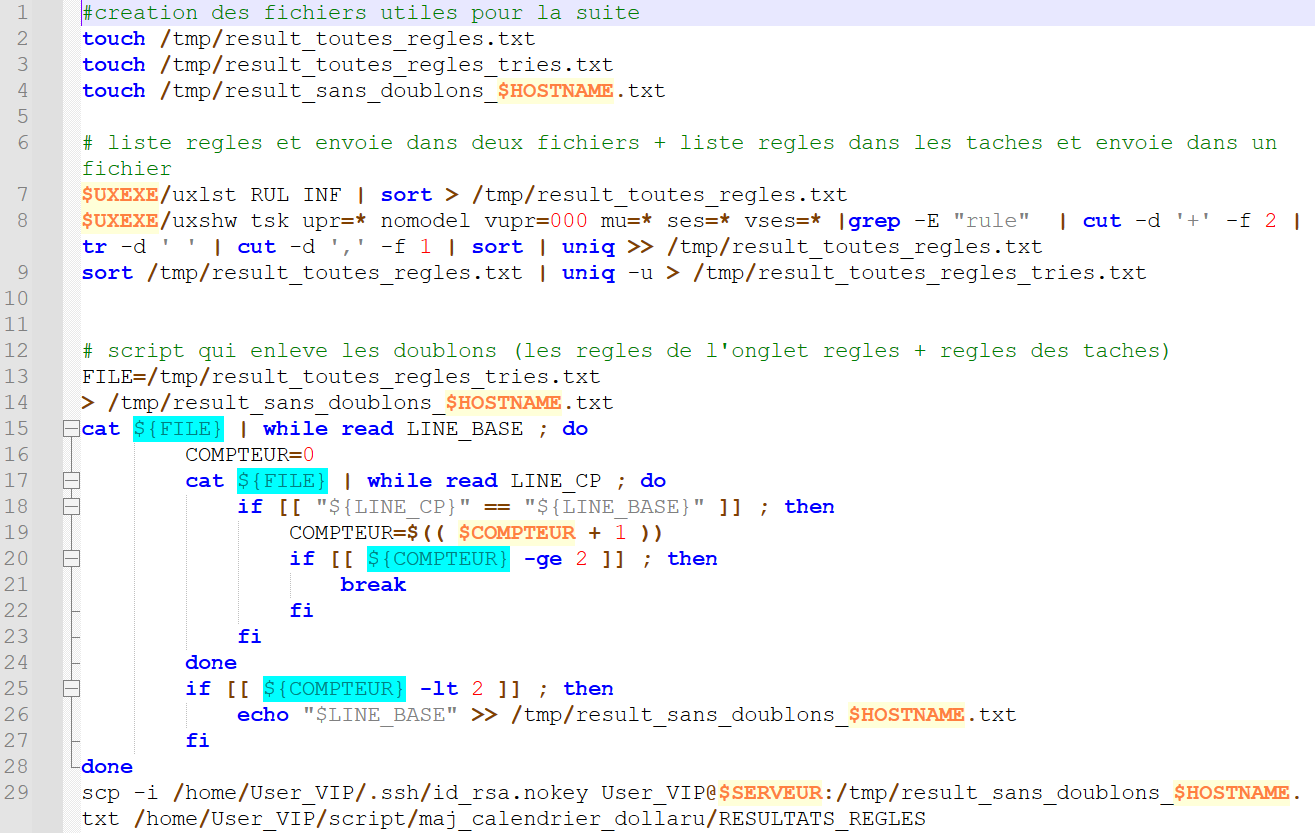Viewport: 1315px width, 833px height.
Task: Click line number 13 in the margin
Action: coord(16,377)
